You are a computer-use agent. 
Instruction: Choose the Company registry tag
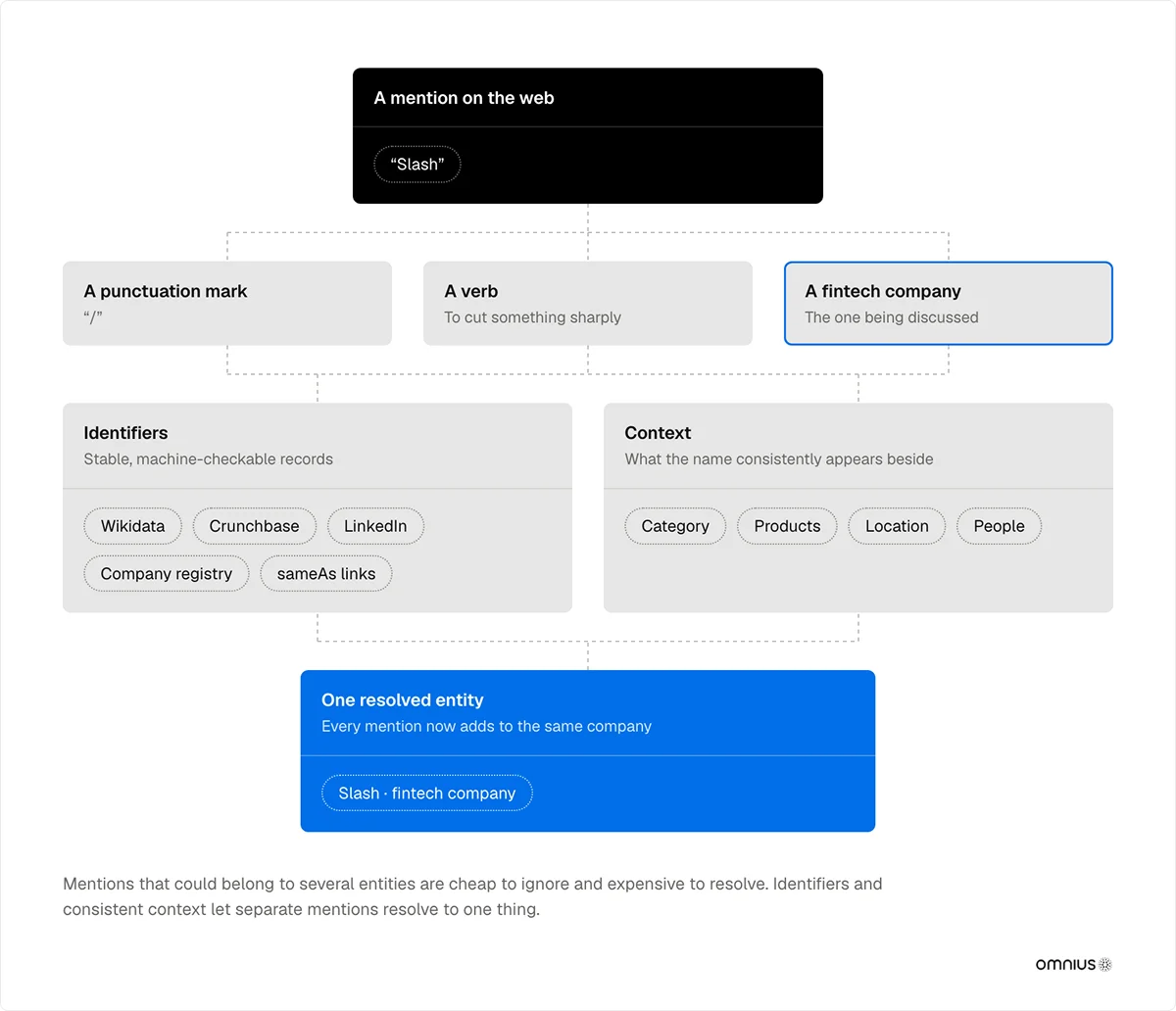(x=167, y=574)
